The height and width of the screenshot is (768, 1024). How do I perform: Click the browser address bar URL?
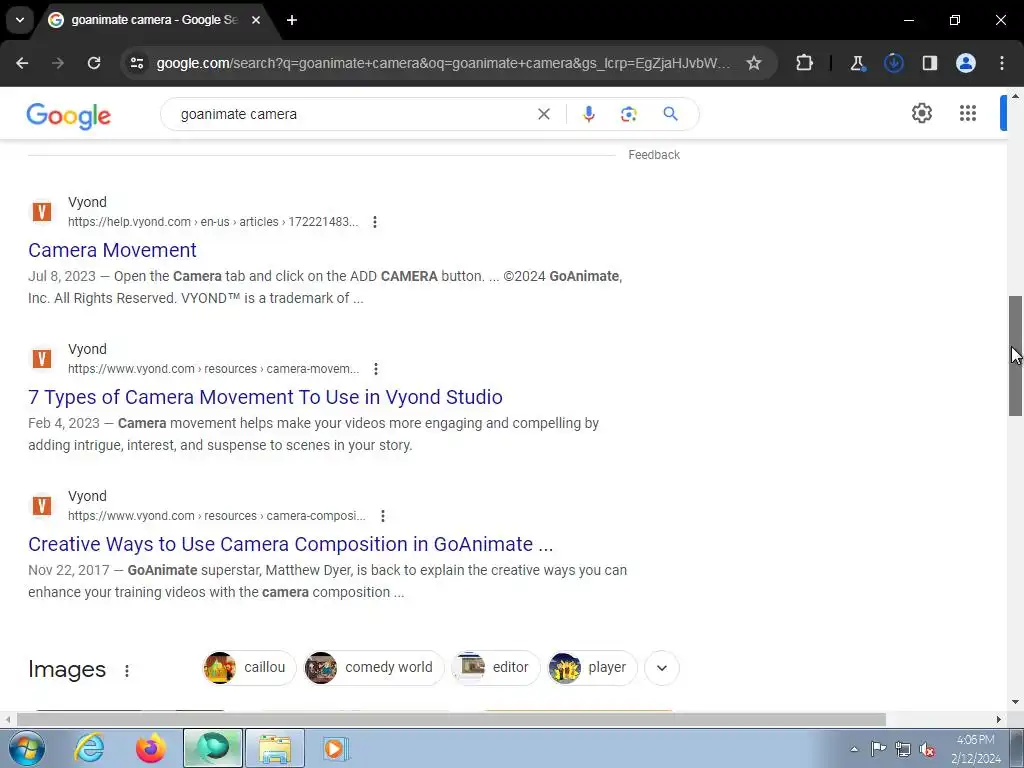tap(443, 63)
